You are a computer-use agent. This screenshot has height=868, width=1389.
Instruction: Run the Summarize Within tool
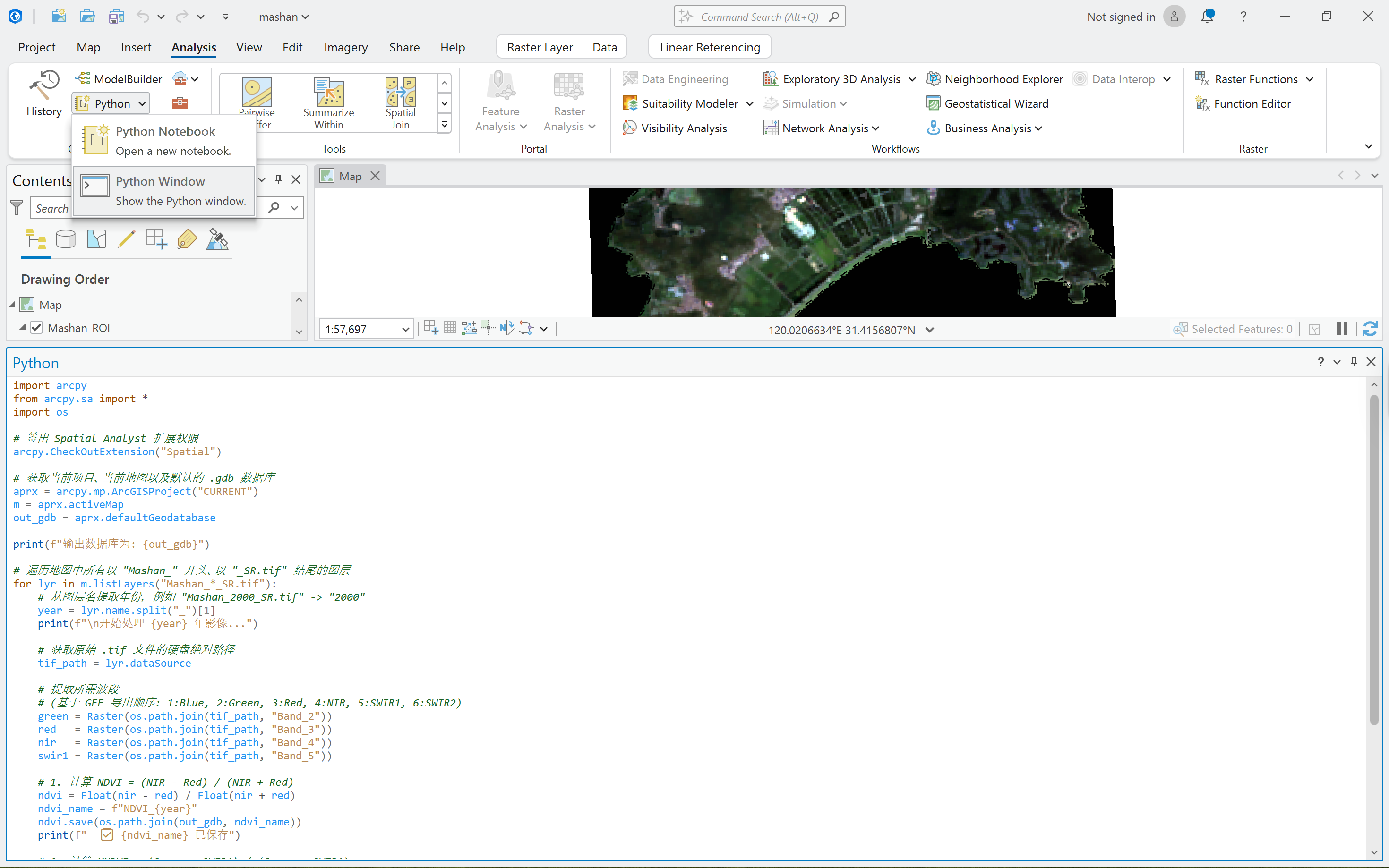[328, 103]
